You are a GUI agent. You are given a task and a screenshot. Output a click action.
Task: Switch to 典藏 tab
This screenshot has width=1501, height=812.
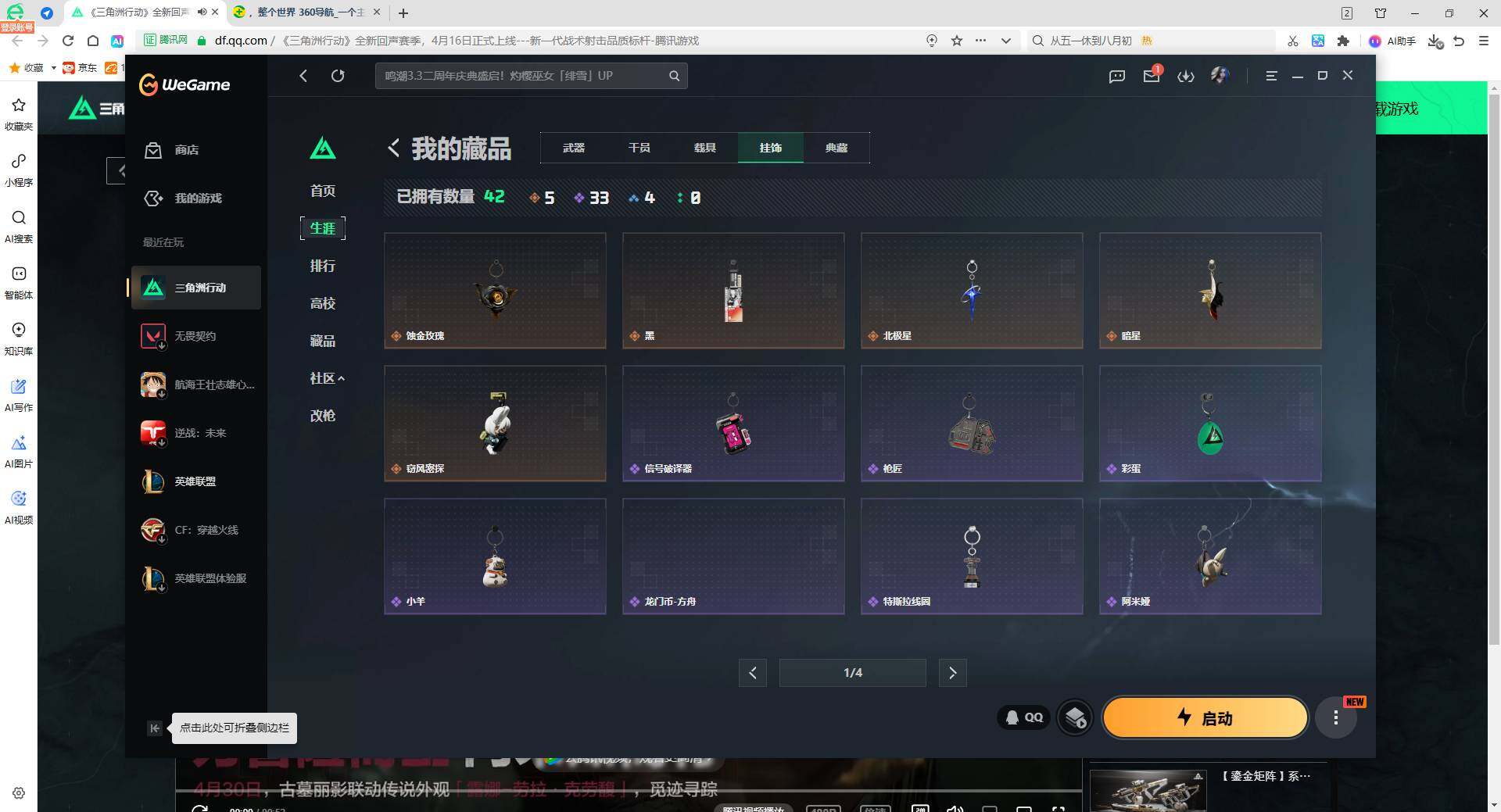(836, 148)
